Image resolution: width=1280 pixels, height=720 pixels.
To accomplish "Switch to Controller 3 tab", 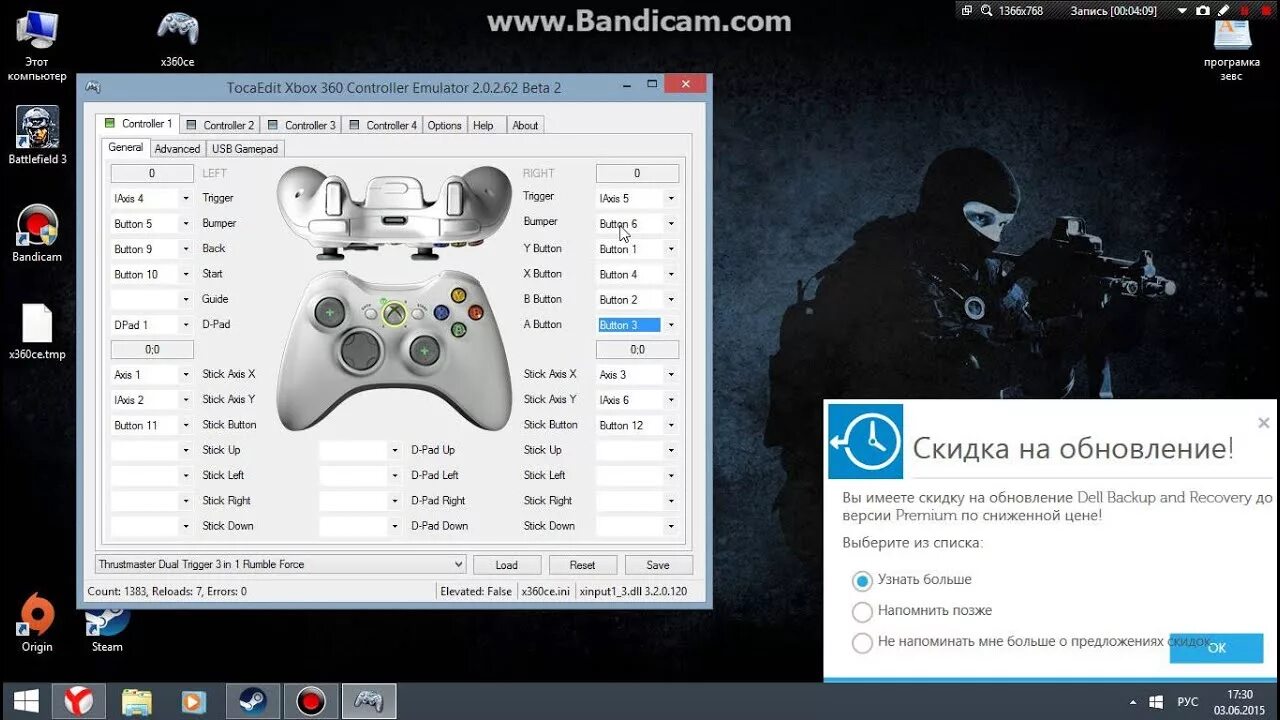I will (x=301, y=125).
